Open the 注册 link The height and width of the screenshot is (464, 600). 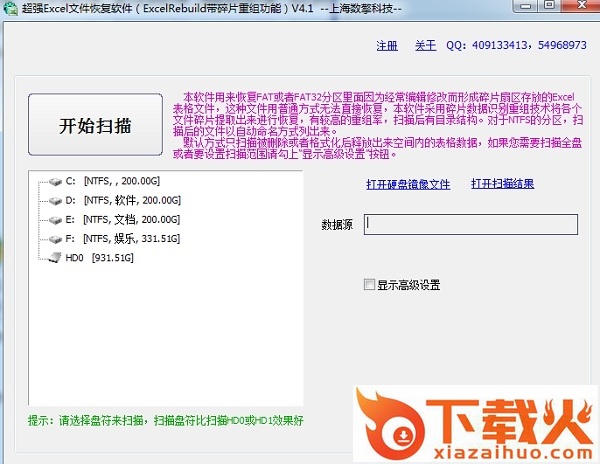387,46
